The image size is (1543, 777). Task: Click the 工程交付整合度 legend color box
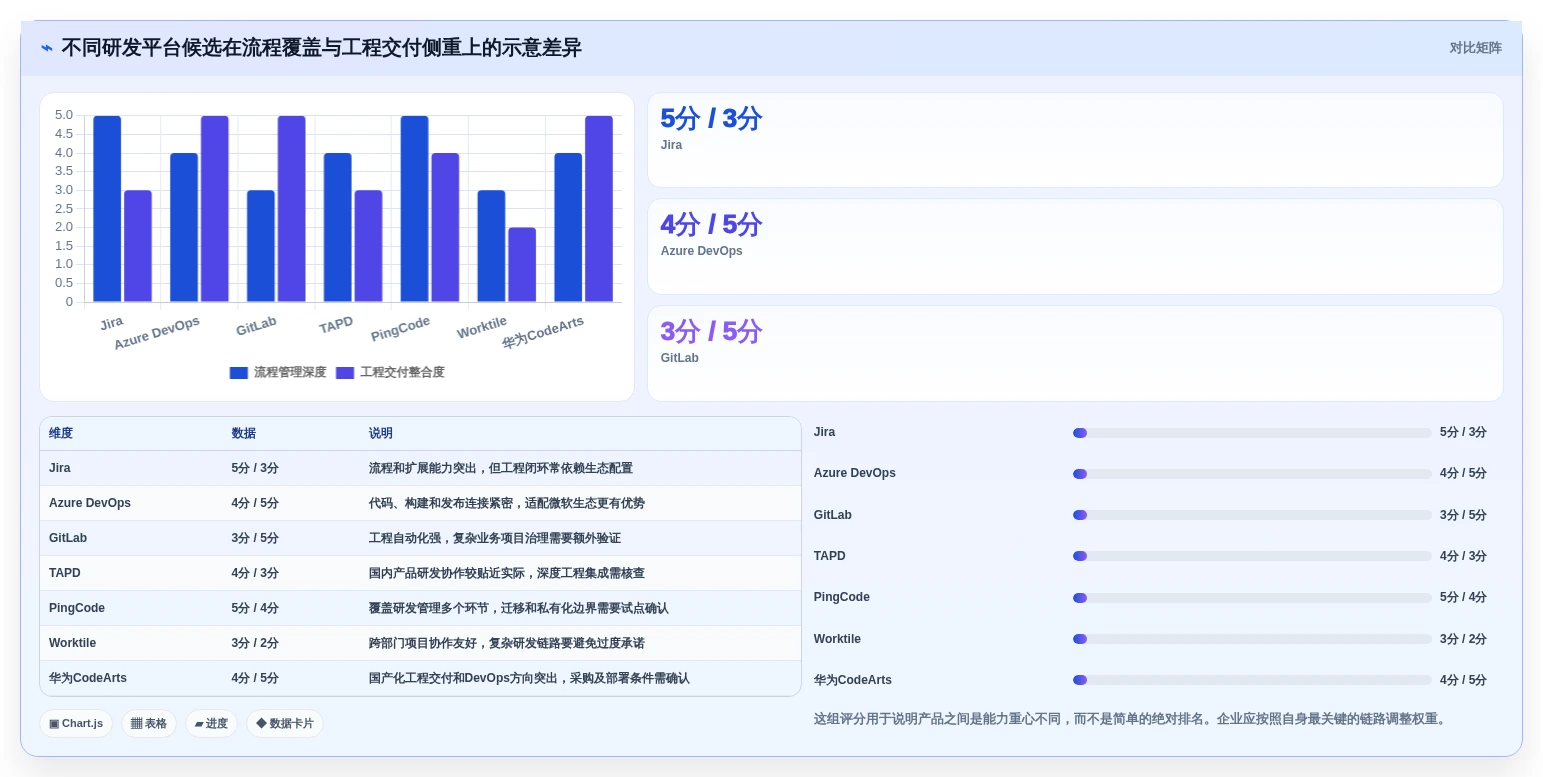(x=345, y=373)
